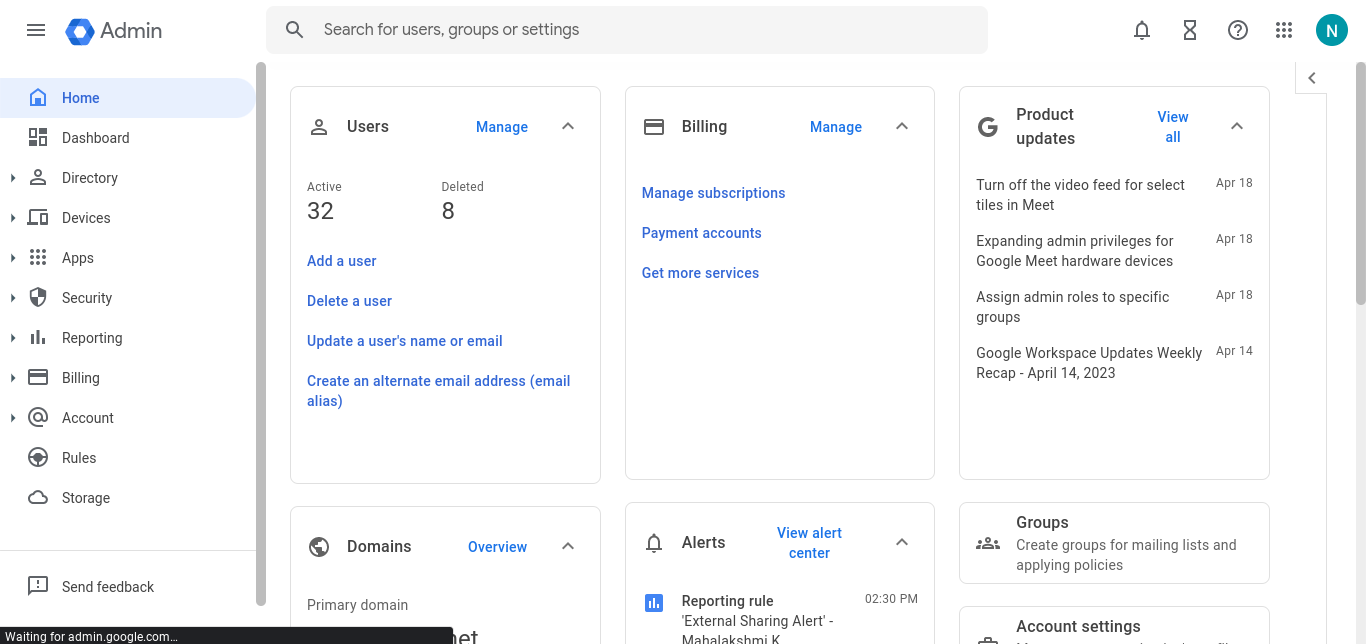Viewport: 1366px width, 644px height.
Task: Open the help question mark icon
Action: coord(1238,30)
